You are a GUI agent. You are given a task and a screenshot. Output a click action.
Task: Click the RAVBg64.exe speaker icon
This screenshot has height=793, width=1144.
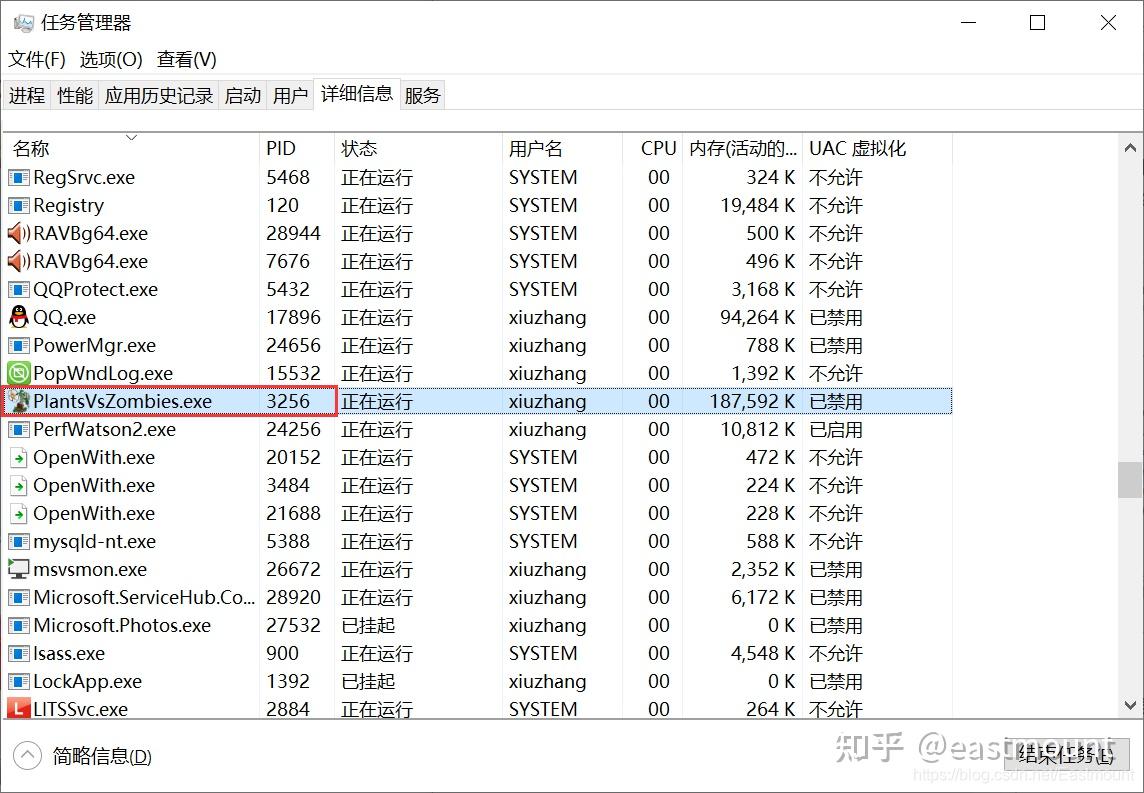click(x=18, y=233)
